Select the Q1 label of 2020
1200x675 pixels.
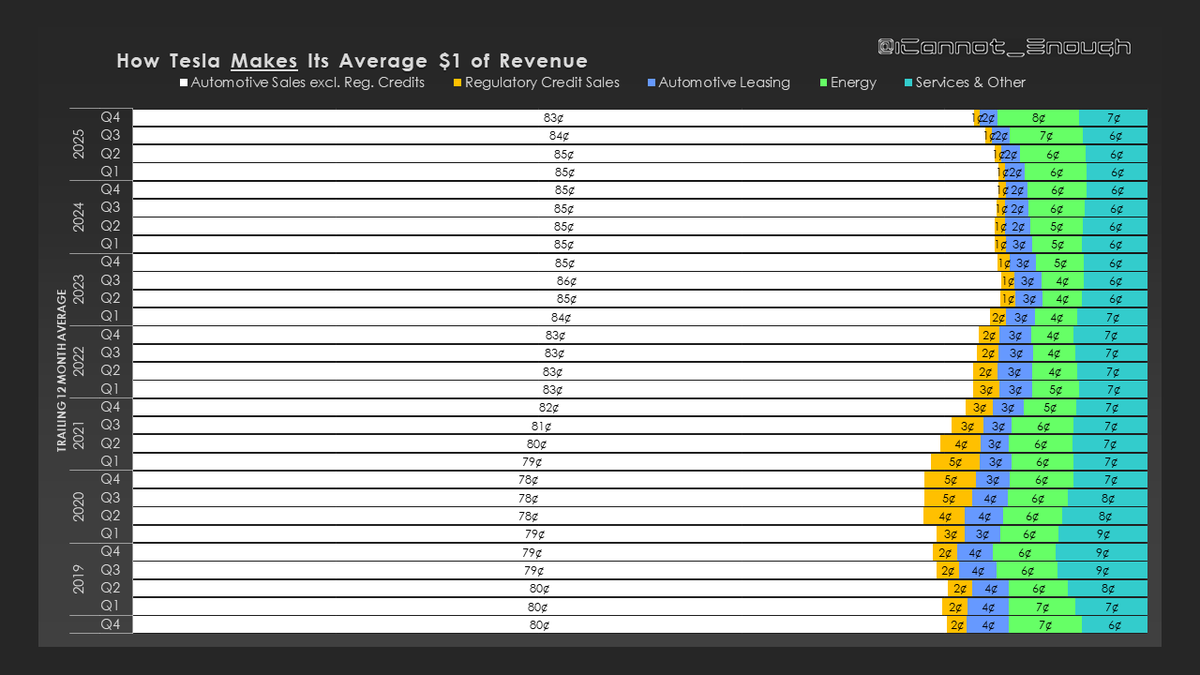111,534
